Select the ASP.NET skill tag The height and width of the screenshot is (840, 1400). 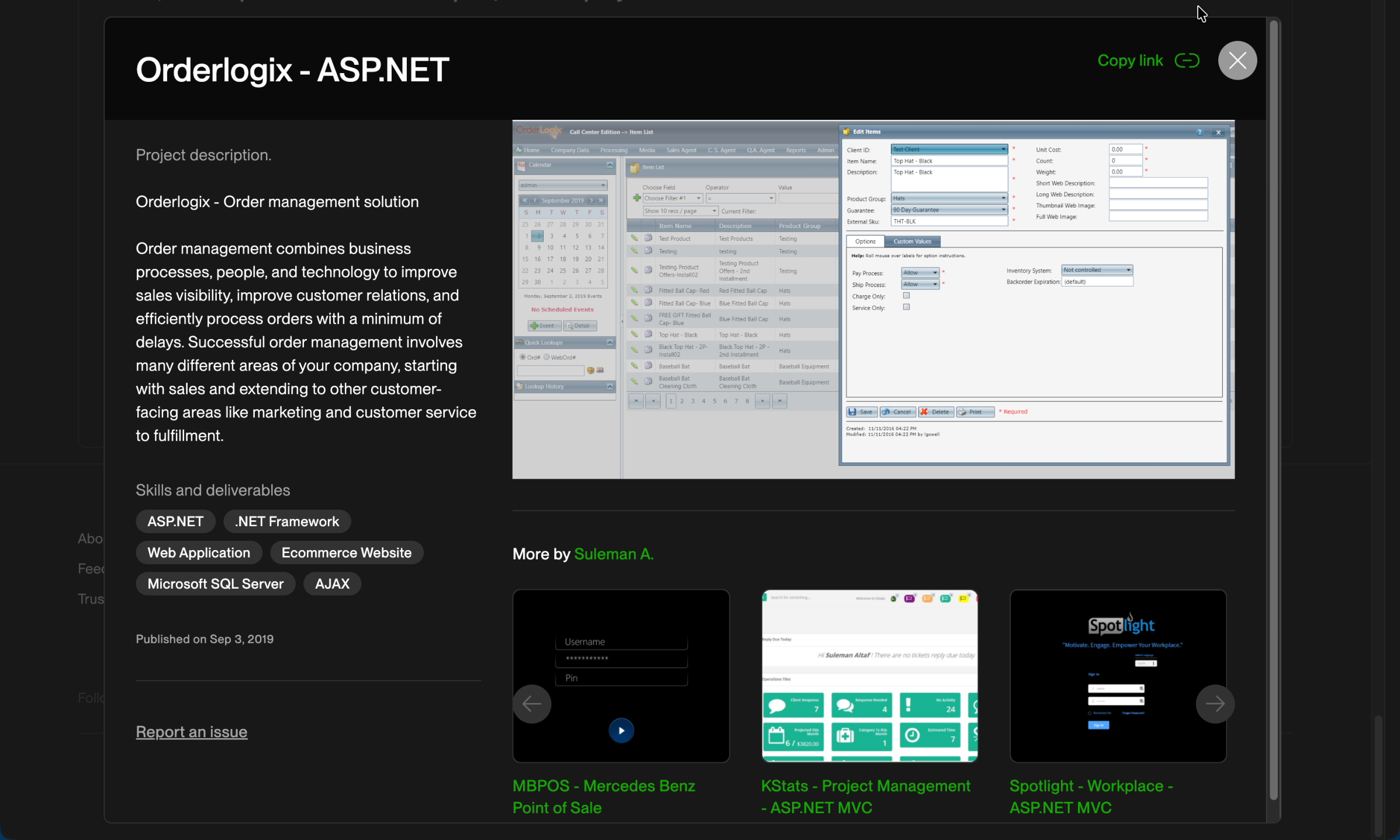click(x=175, y=521)
